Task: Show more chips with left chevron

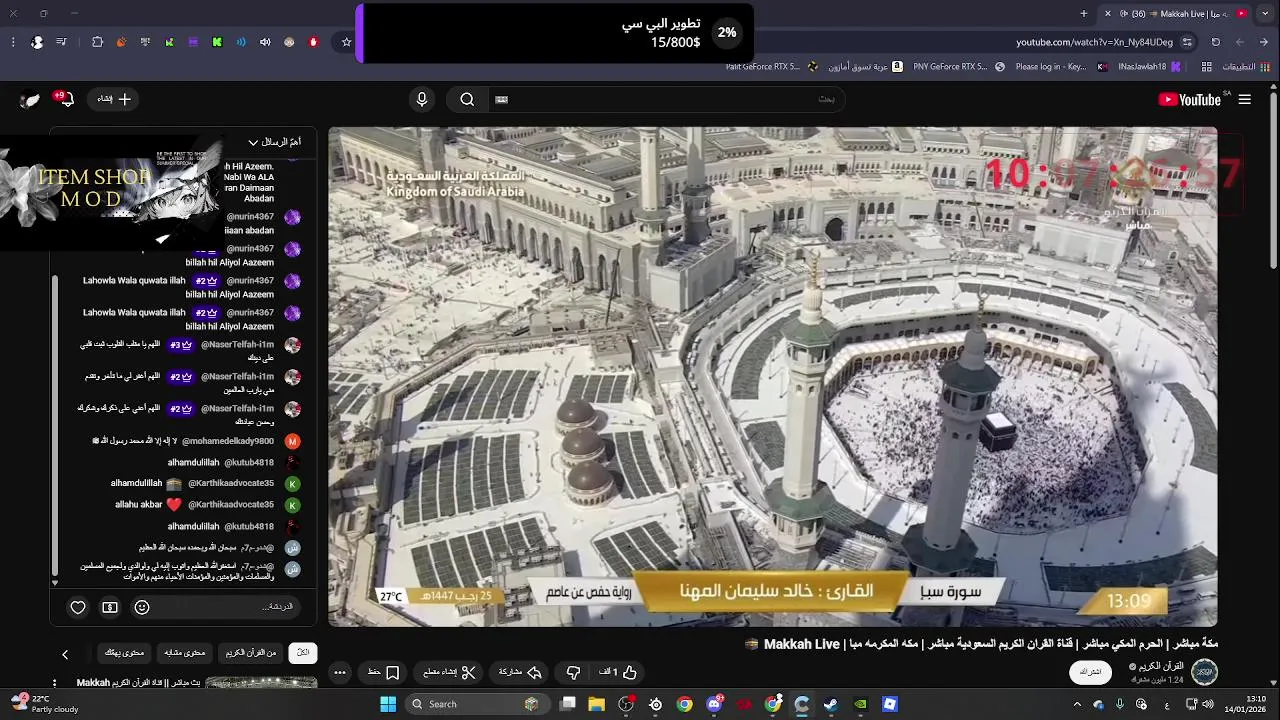Action: (65, 654)
